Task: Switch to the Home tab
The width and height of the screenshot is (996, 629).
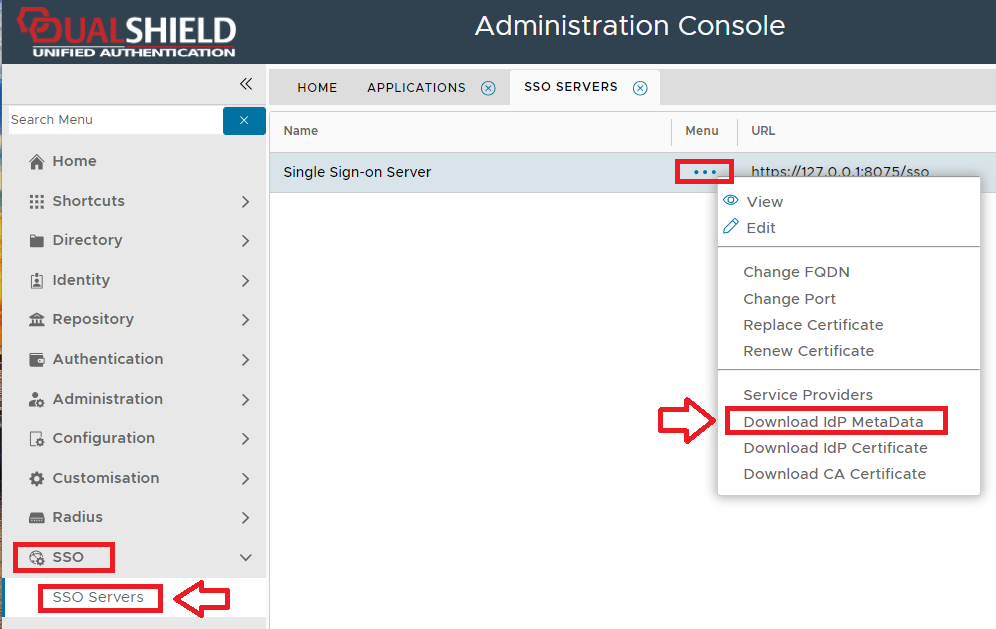Action: click(317, 88)
